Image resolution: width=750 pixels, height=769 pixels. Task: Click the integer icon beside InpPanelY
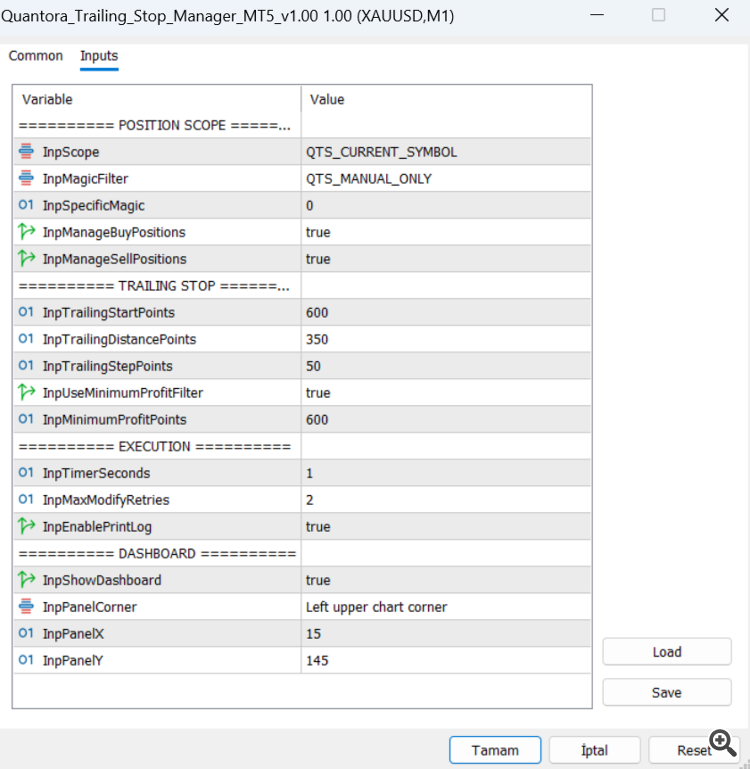pos(26,660)
